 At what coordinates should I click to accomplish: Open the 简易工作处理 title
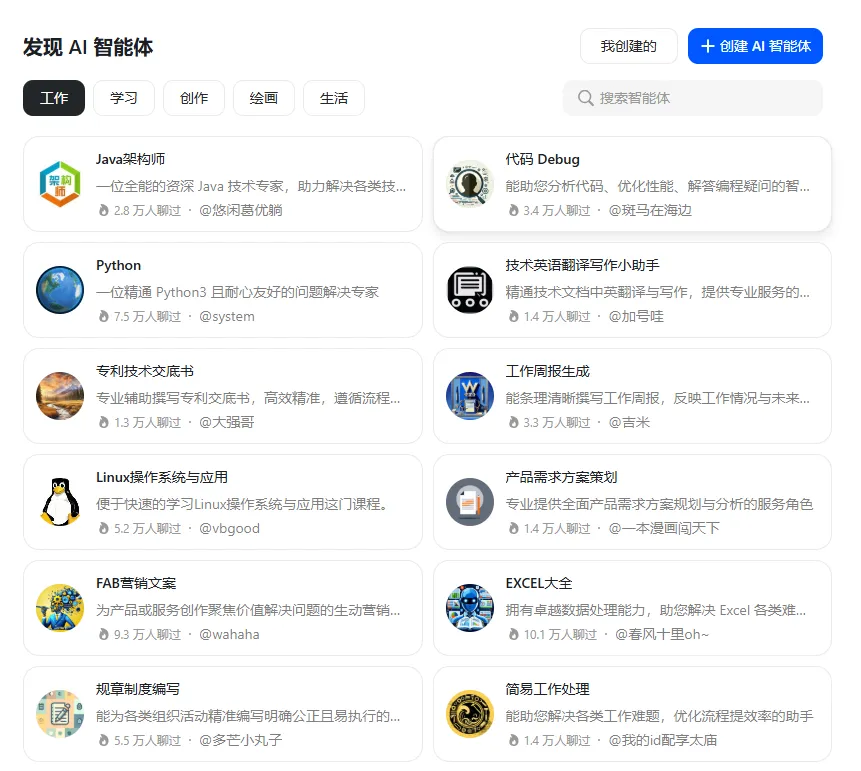tap(547, 689)
